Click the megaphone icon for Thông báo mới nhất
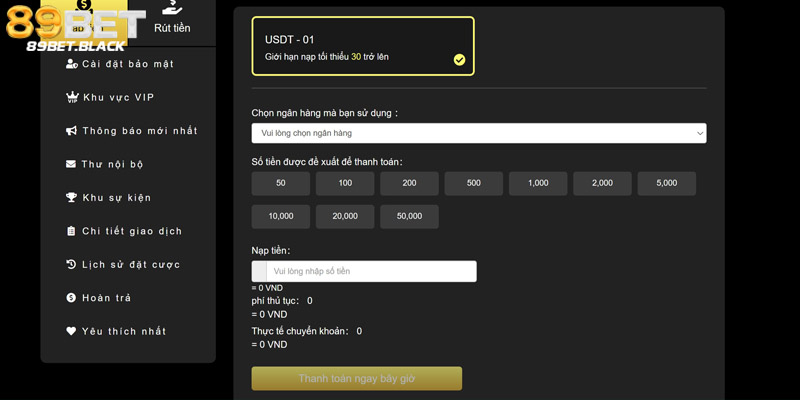This screenshot has height=400, width=800. [x=71, y=131]
